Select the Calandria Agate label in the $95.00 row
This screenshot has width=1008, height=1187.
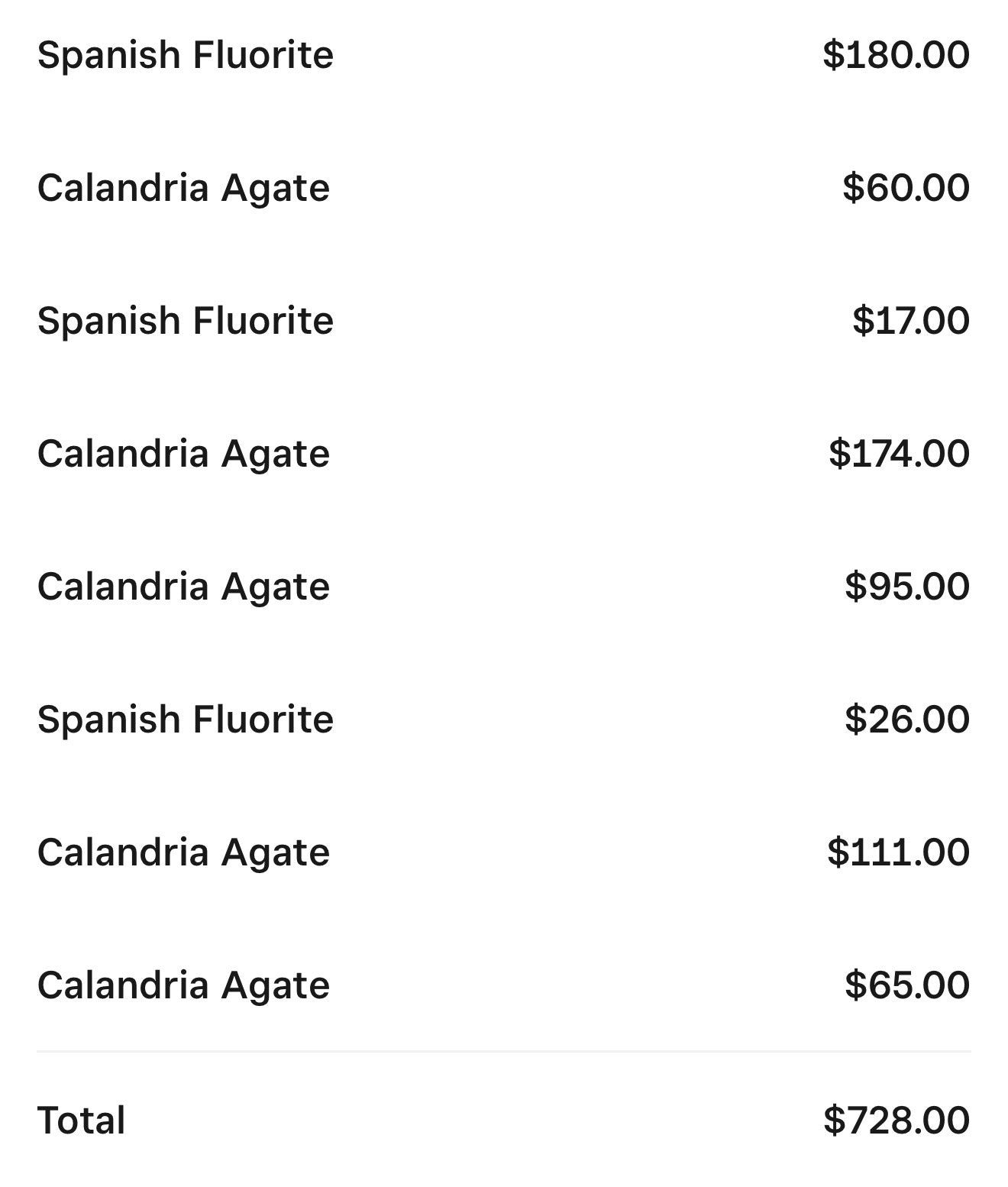(183, 587)
